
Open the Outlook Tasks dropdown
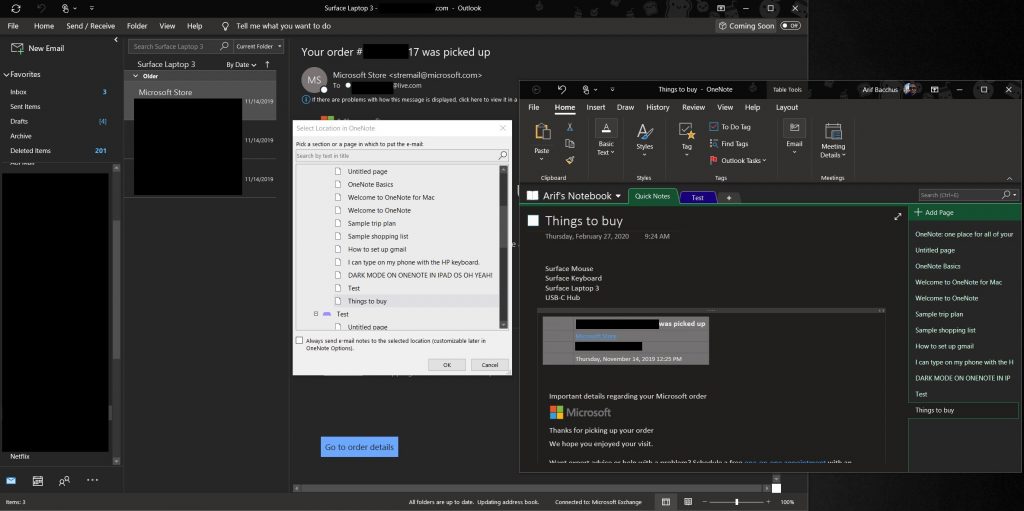click(738, 160)
